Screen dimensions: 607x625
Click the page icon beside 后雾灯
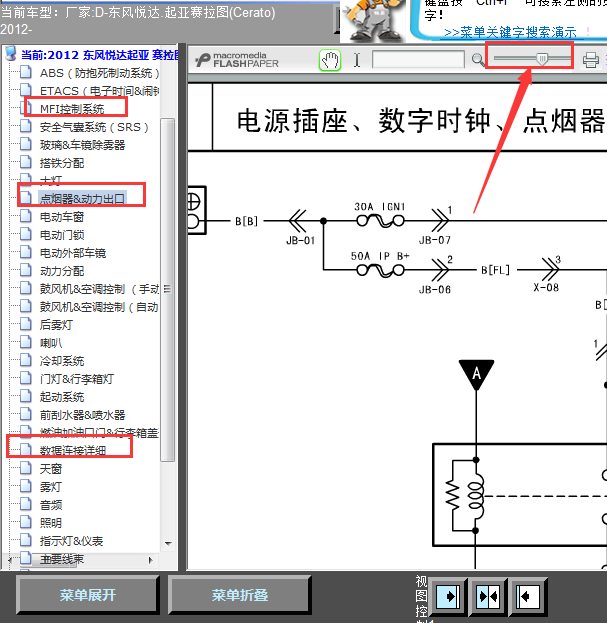pyautogui.click(x=26, y=324)
